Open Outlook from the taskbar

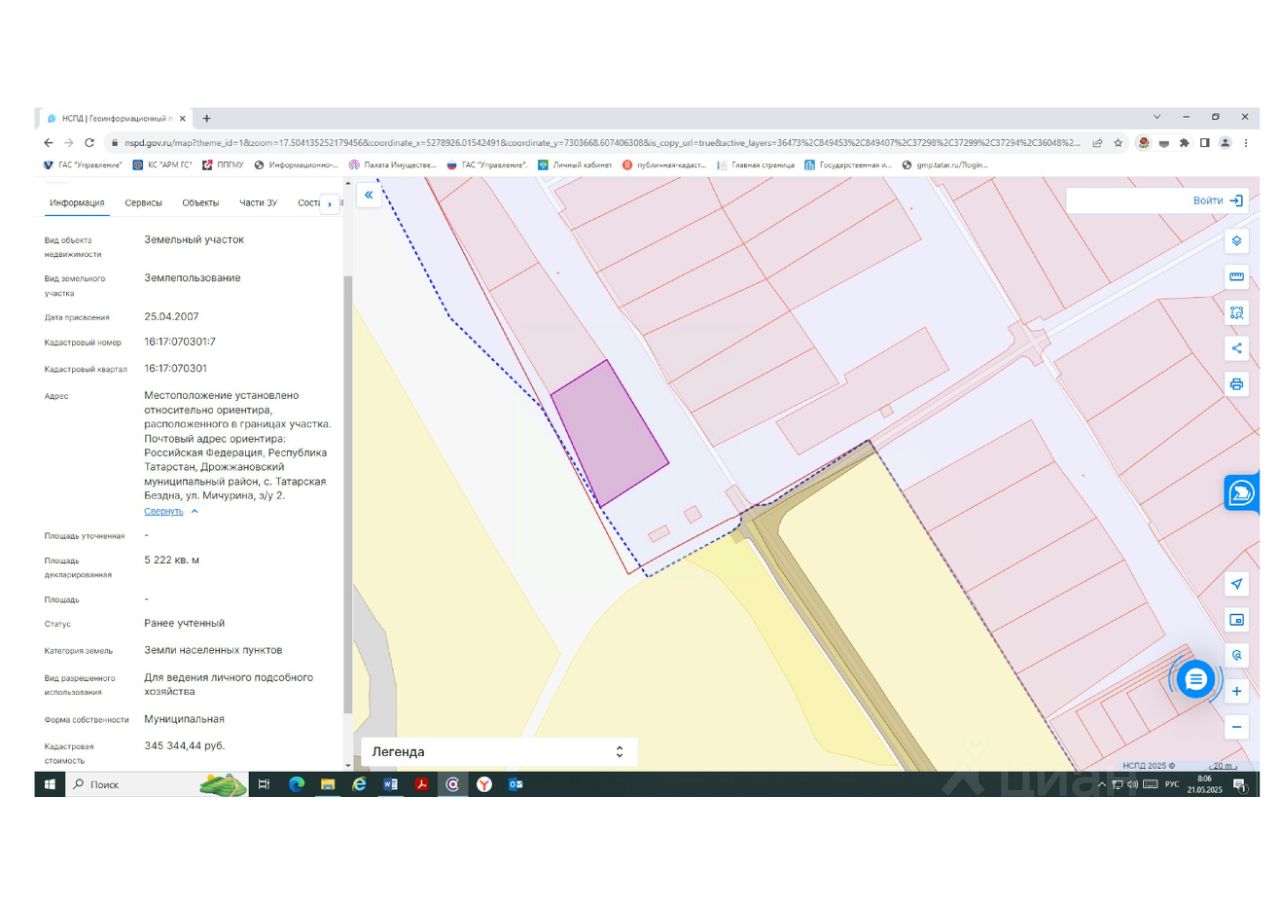515,785
